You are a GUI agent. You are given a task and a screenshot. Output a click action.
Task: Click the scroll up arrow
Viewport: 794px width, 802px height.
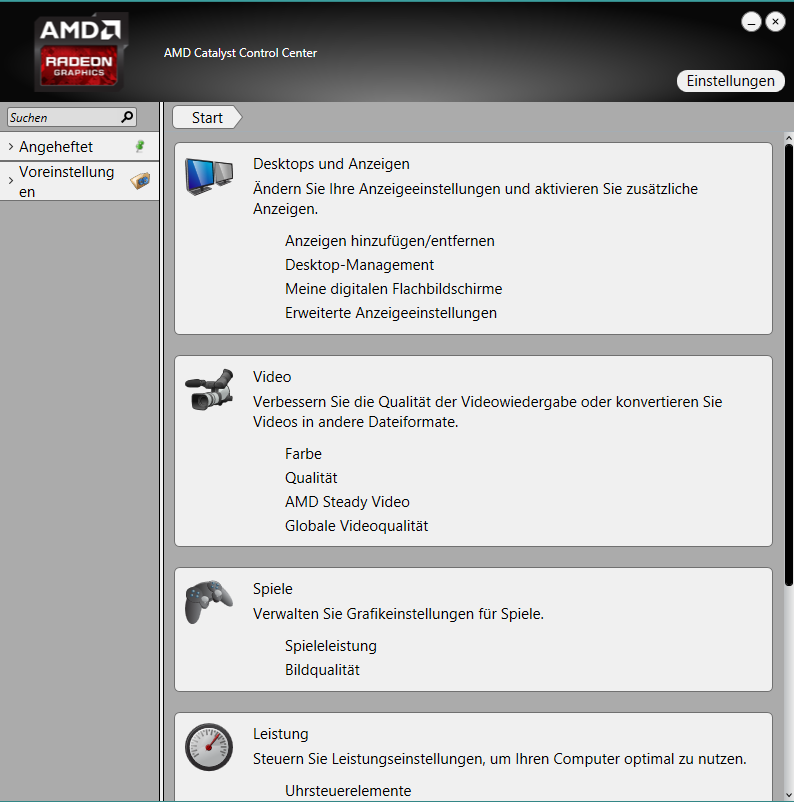coord(789,138)
